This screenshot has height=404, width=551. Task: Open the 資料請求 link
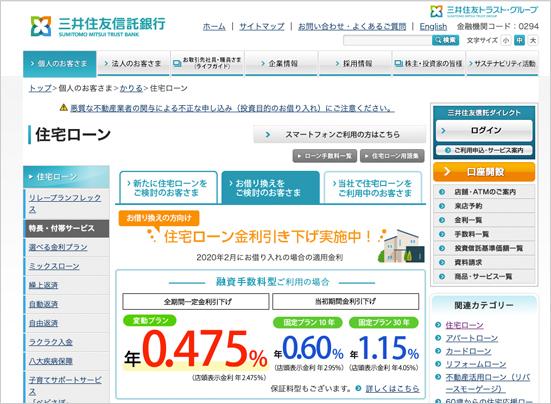click(x=484, y=262)
